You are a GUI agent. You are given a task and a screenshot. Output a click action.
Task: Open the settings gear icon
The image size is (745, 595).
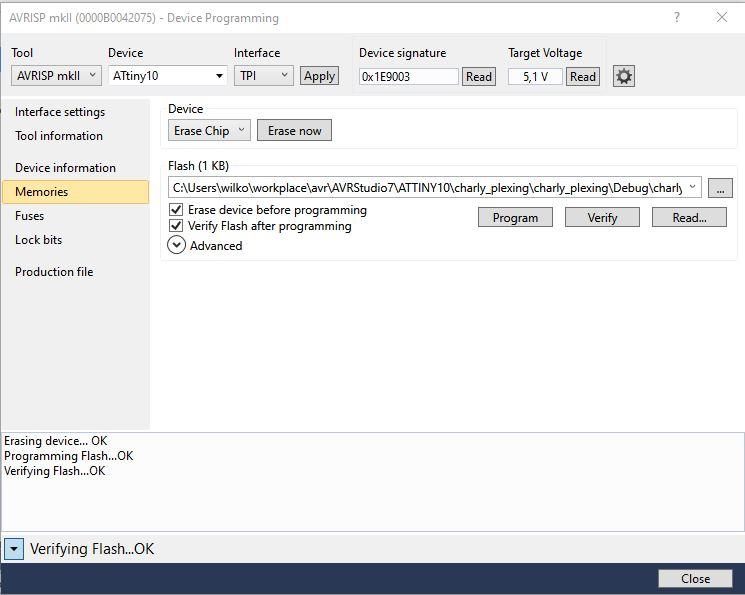[623, 76]
